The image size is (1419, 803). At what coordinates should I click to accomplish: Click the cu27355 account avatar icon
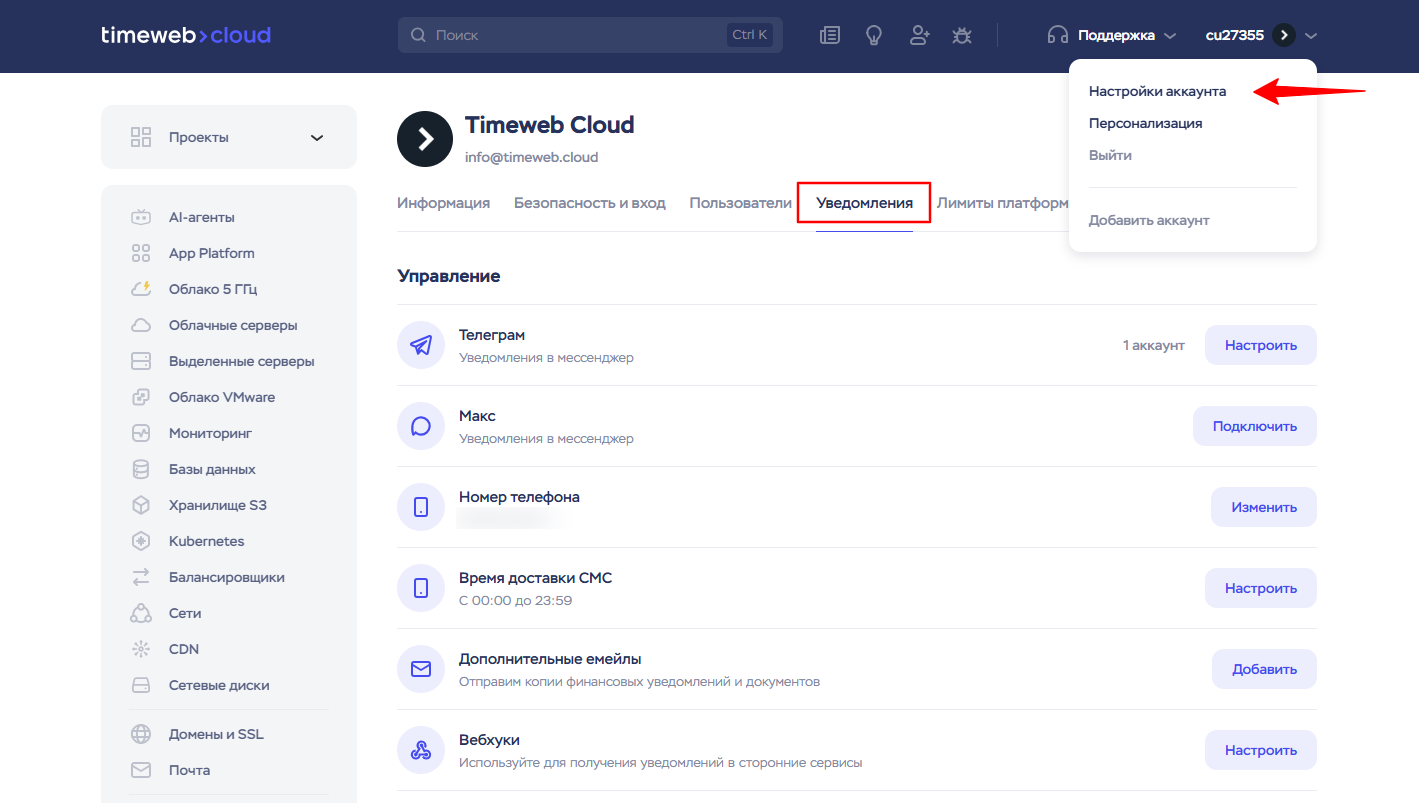pyautogui.click(x=1284, y=35)
